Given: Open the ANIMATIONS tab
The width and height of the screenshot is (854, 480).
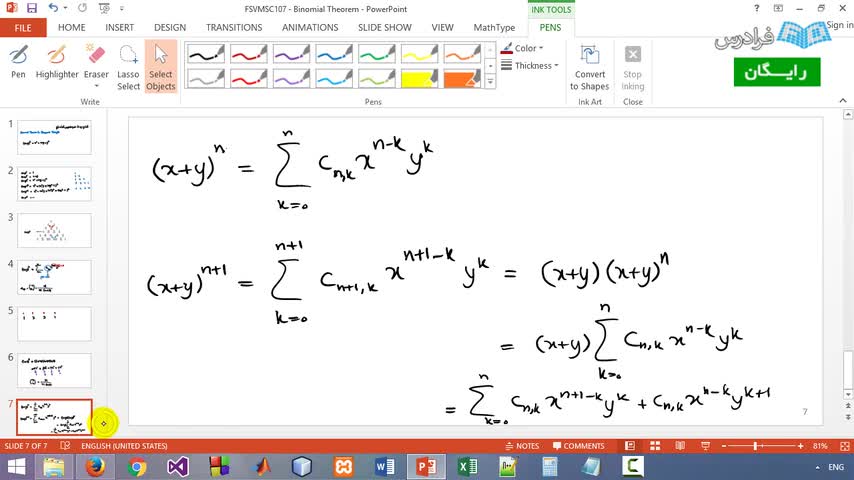Looking at the screenshot, I should (310, 28).
